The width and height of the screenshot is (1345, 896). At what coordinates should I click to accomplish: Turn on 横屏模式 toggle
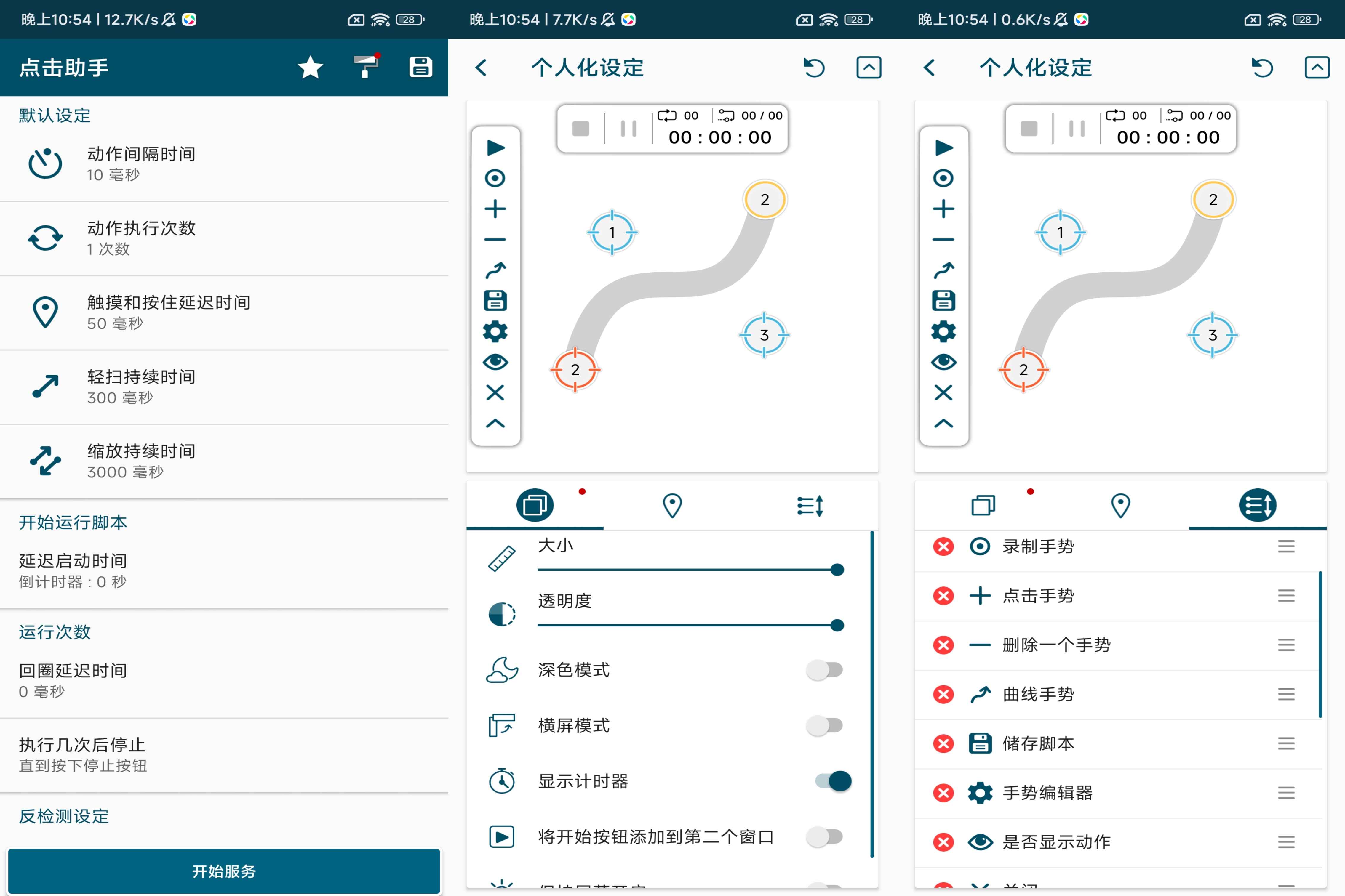point(824,725)
